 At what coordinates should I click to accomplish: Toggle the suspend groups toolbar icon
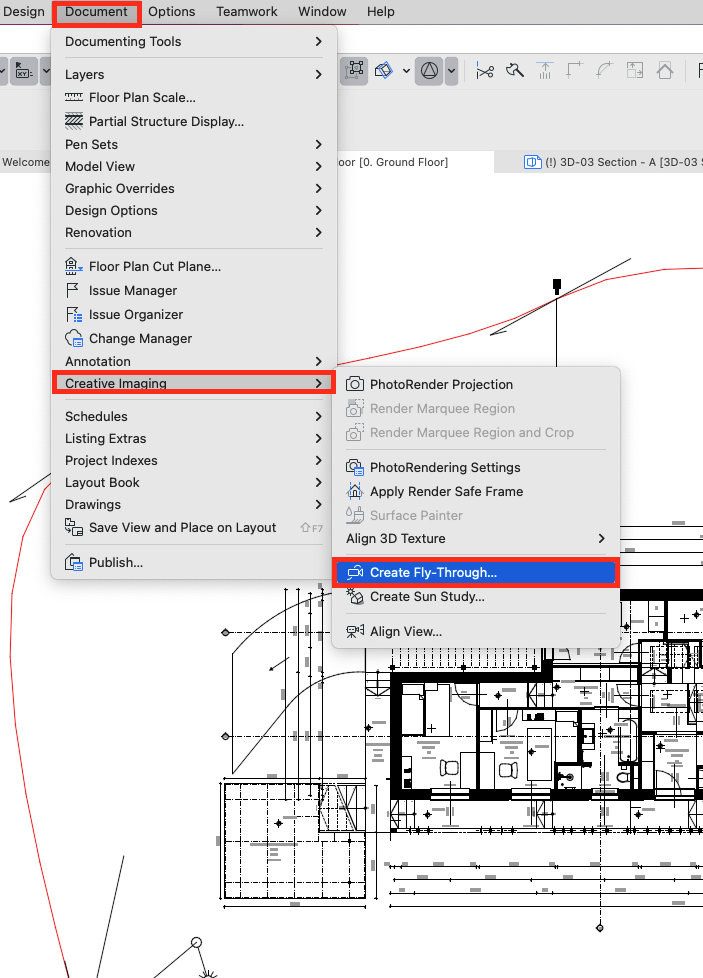[x=354, y=70]
